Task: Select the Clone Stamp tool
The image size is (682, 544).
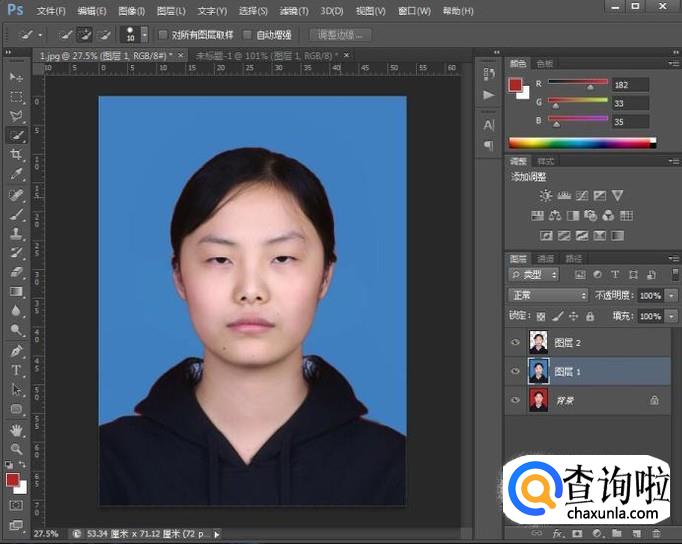Action: pyautogui.click(x=16, y=233)
